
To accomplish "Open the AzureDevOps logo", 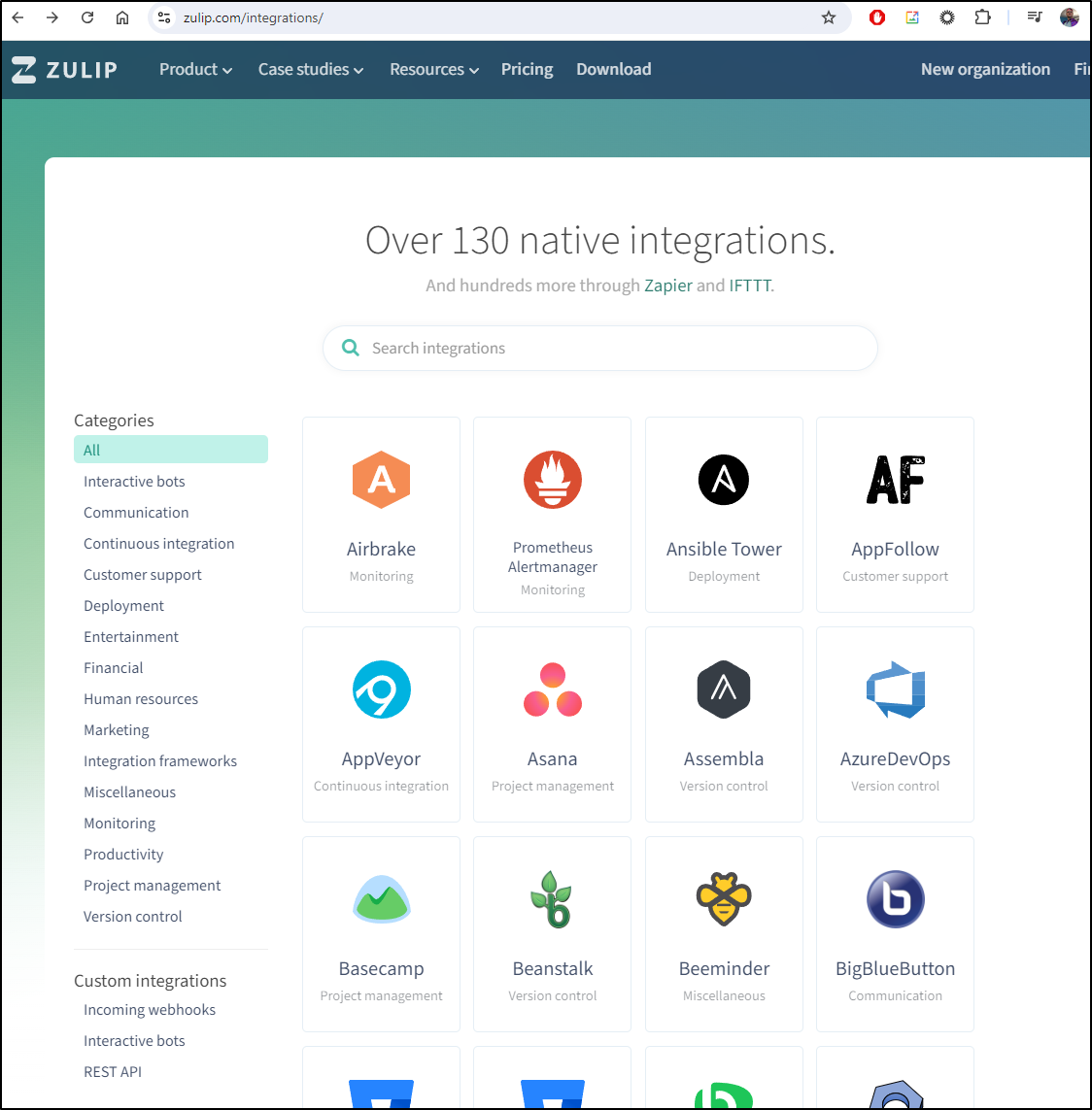I will [x=895, y=690].
